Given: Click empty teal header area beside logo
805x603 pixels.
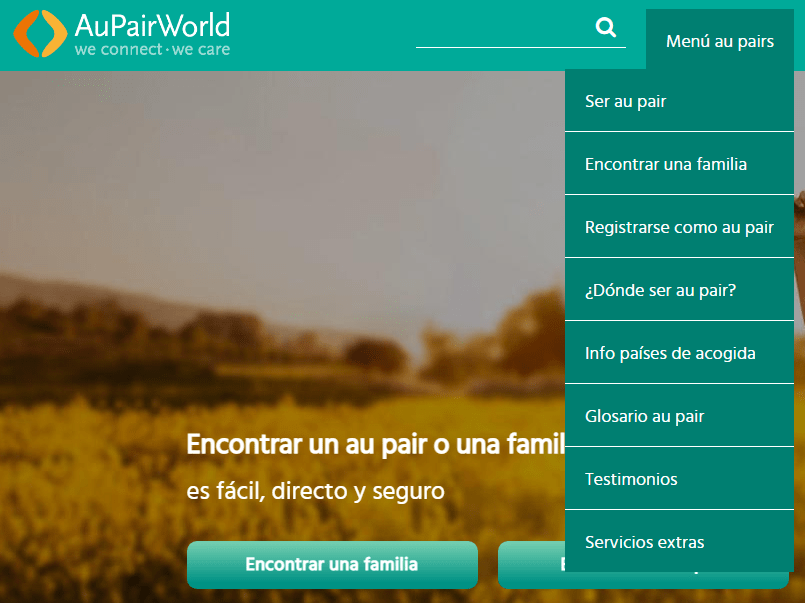Looking at the screenshot, I should coord(320,35).
